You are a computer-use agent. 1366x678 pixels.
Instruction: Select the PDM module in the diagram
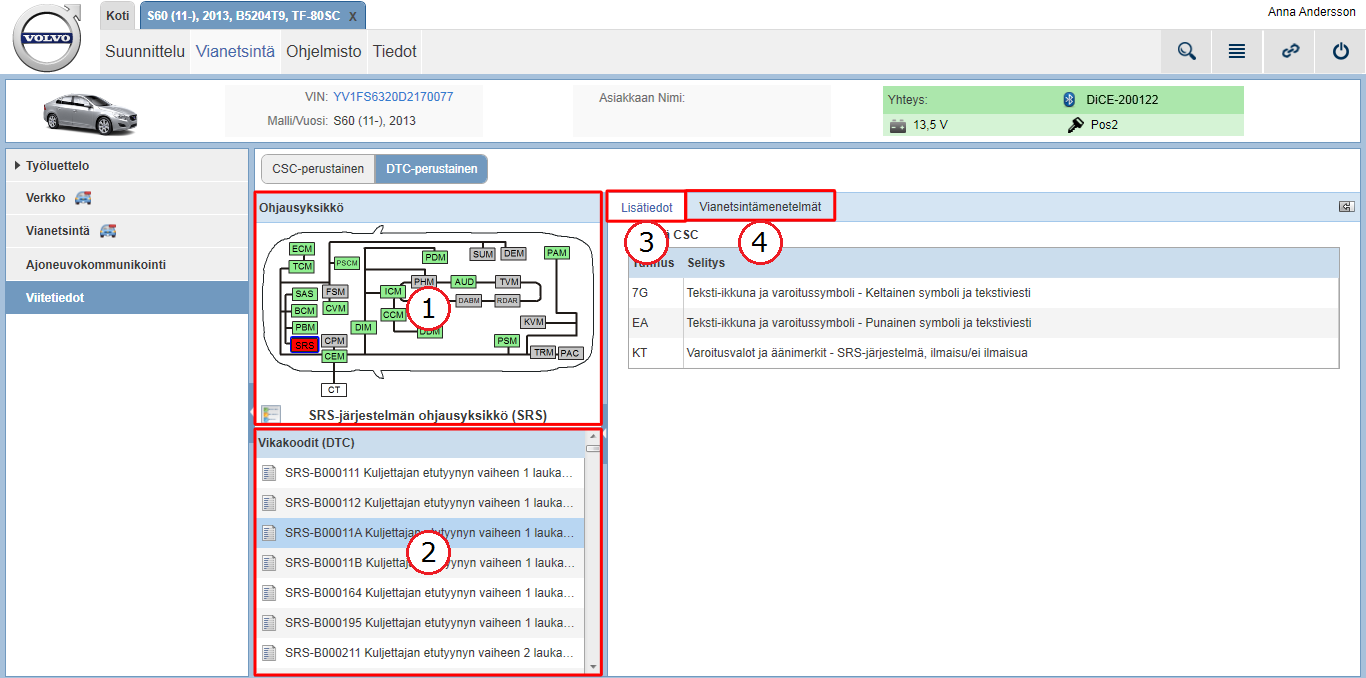pyautogui.click(x=435, y=258)
